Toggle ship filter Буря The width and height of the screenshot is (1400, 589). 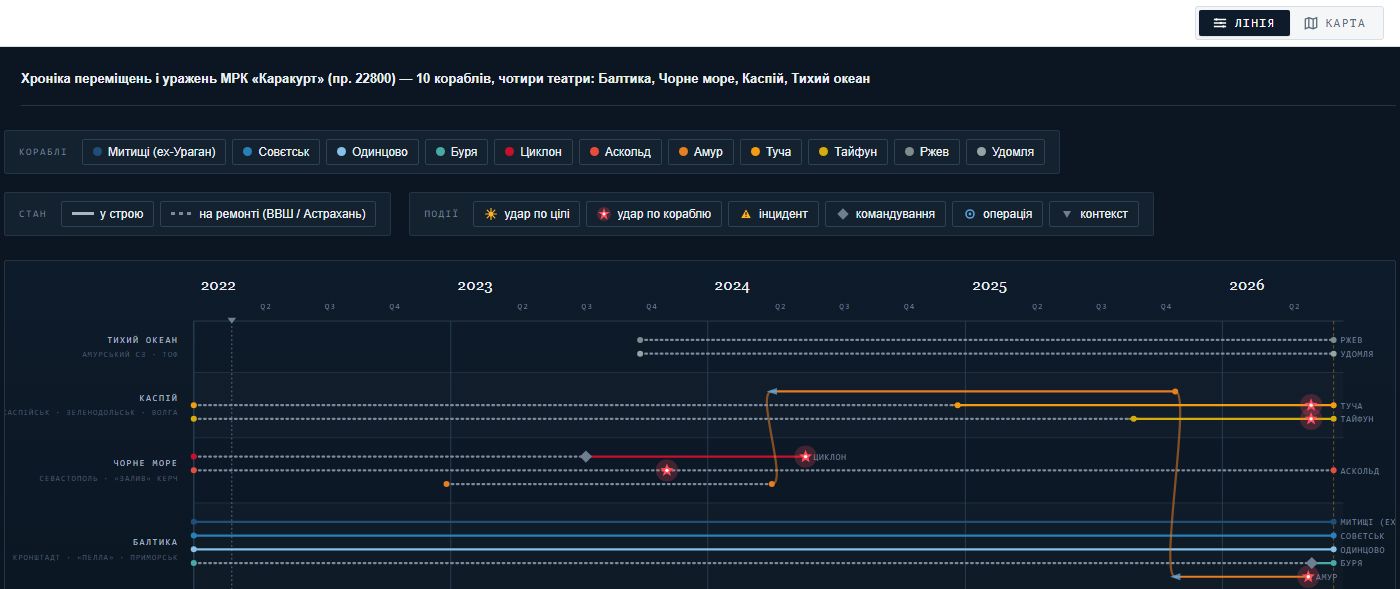456,152
